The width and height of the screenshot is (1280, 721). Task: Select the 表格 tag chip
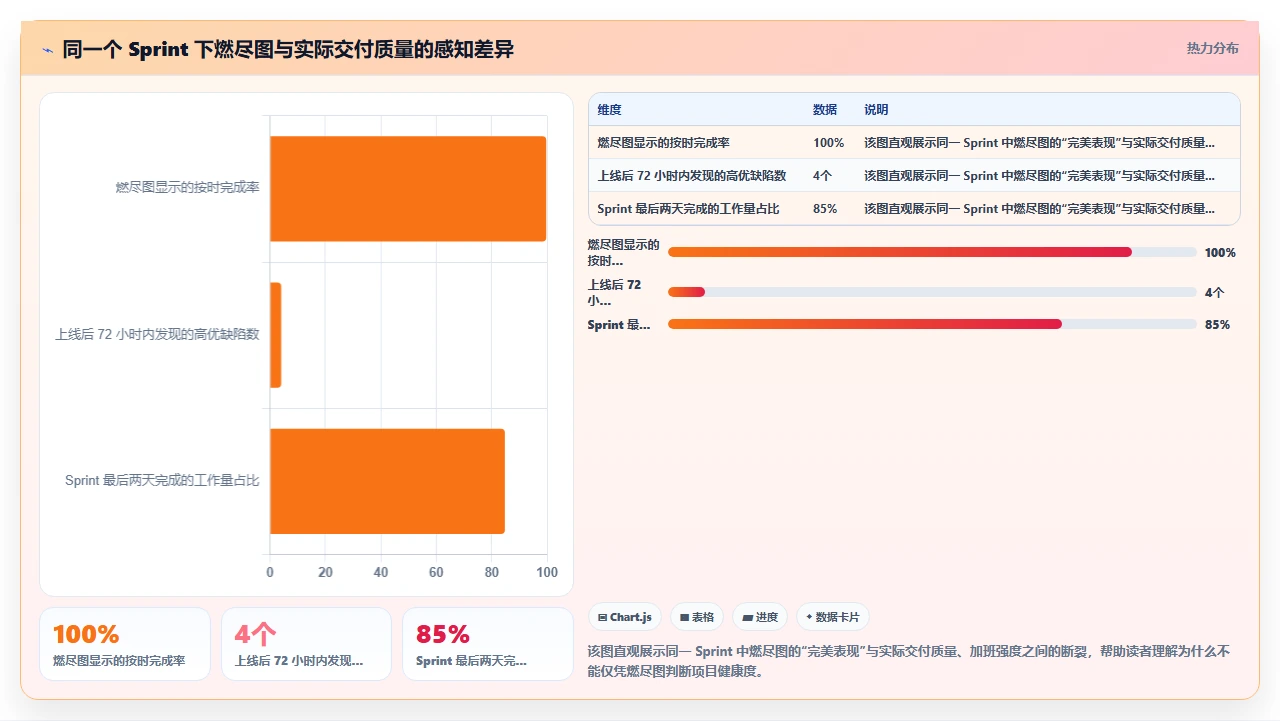(x=696, y=617)
